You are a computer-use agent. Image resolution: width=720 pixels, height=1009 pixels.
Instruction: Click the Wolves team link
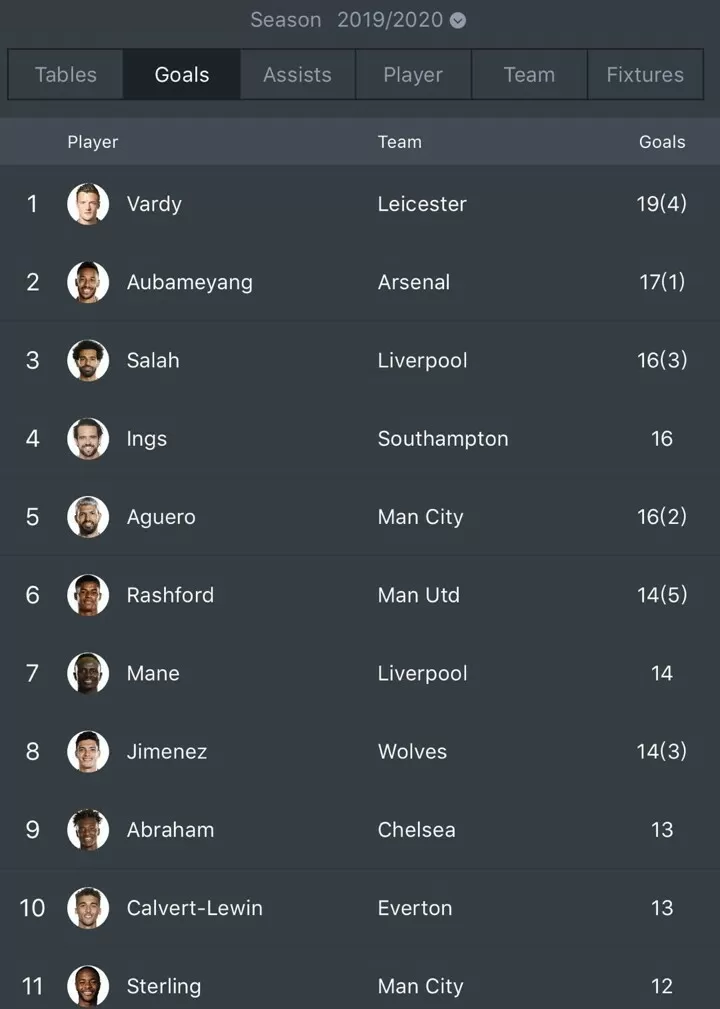coord(412,751)
